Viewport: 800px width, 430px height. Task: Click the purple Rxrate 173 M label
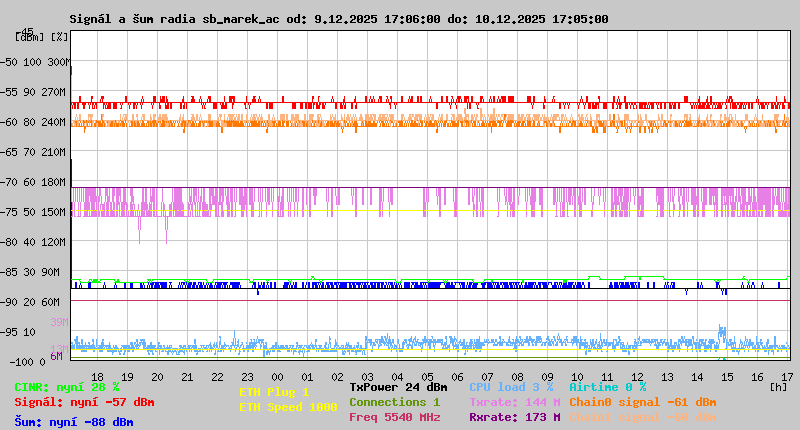(514, 417)
